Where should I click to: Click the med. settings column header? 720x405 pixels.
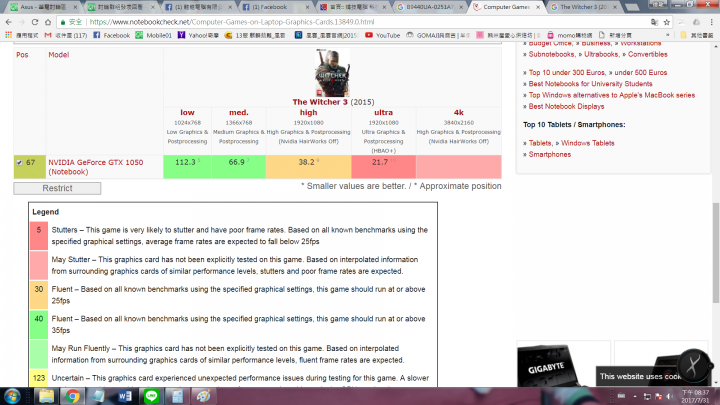coord(239,112)
